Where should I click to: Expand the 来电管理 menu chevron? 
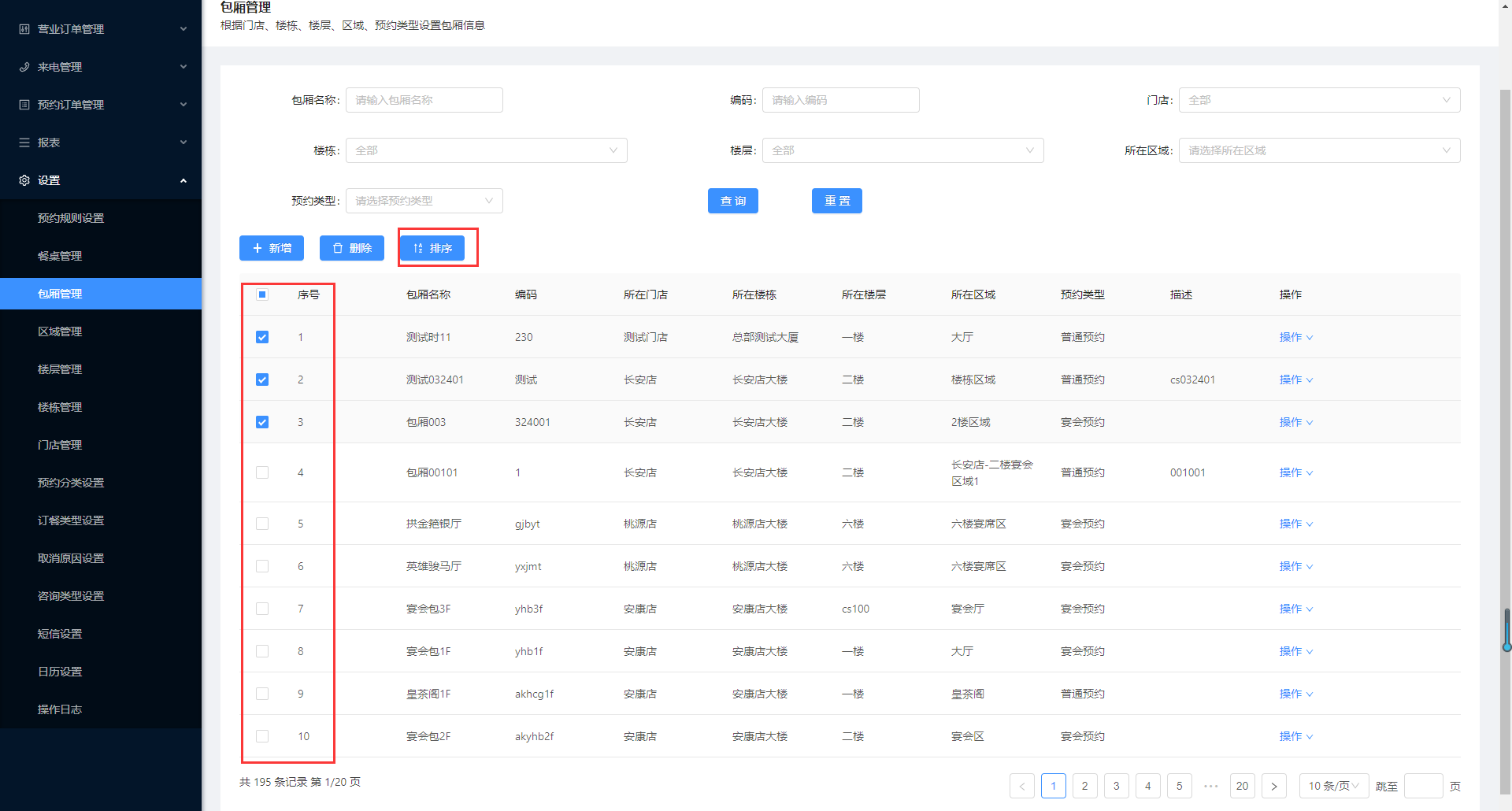point(183,67)
